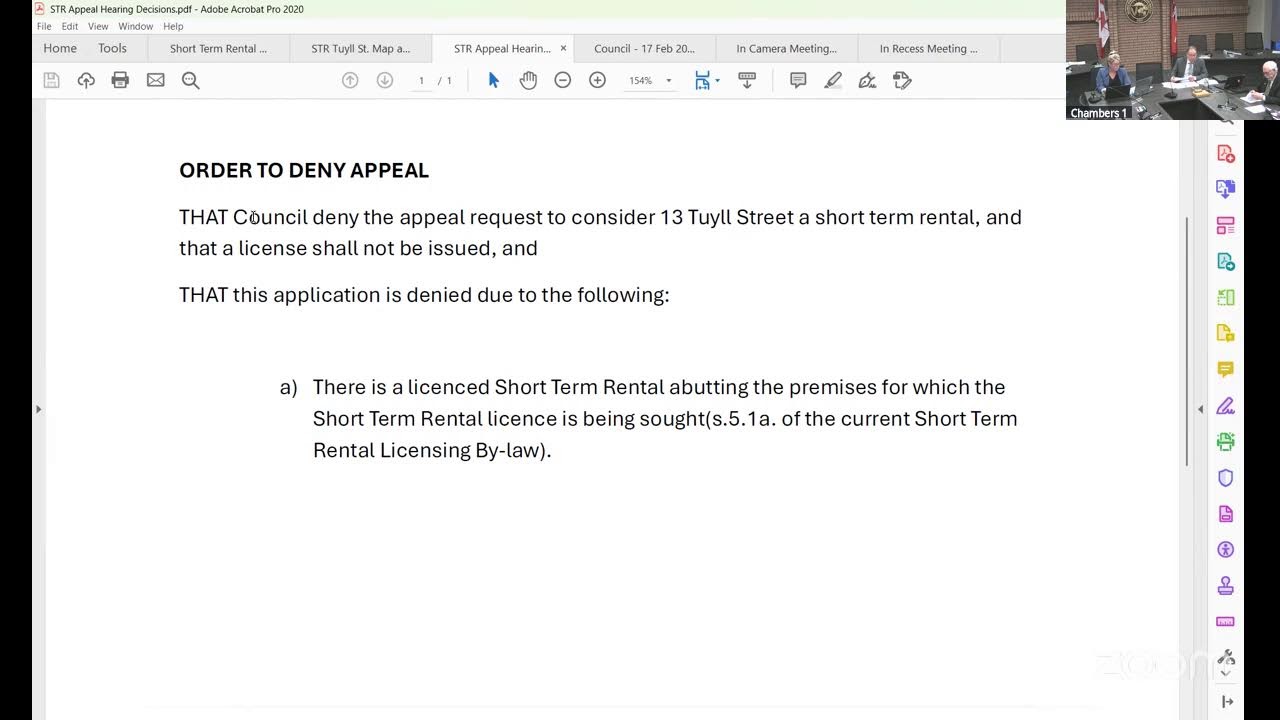The width and height of the screenshot is (1280, 720).
Task: Click the yellow file tool above Comment
Action: pos(1225,333)
